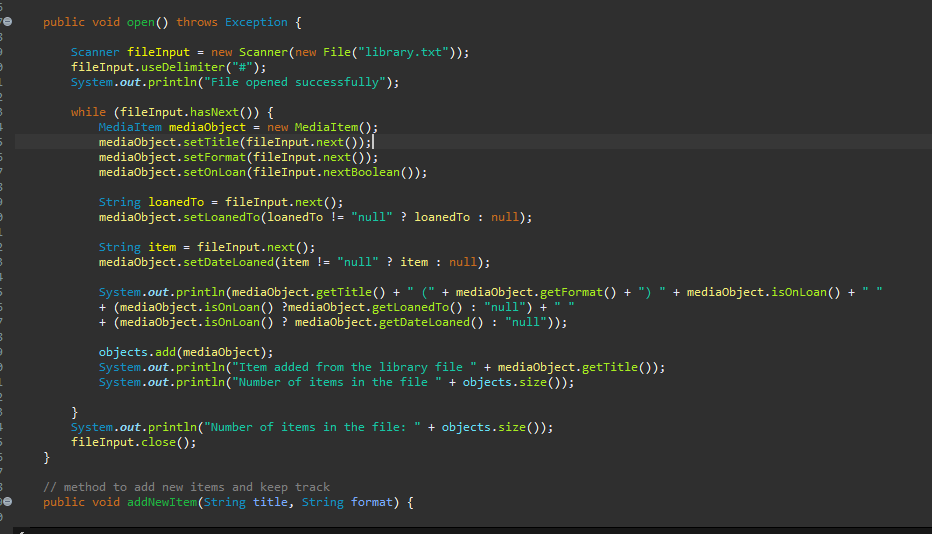Click the 'useDelimiter' method call
Image resolution: width=932 pixels, height=534 pixels.
click(x=182, y=67)
